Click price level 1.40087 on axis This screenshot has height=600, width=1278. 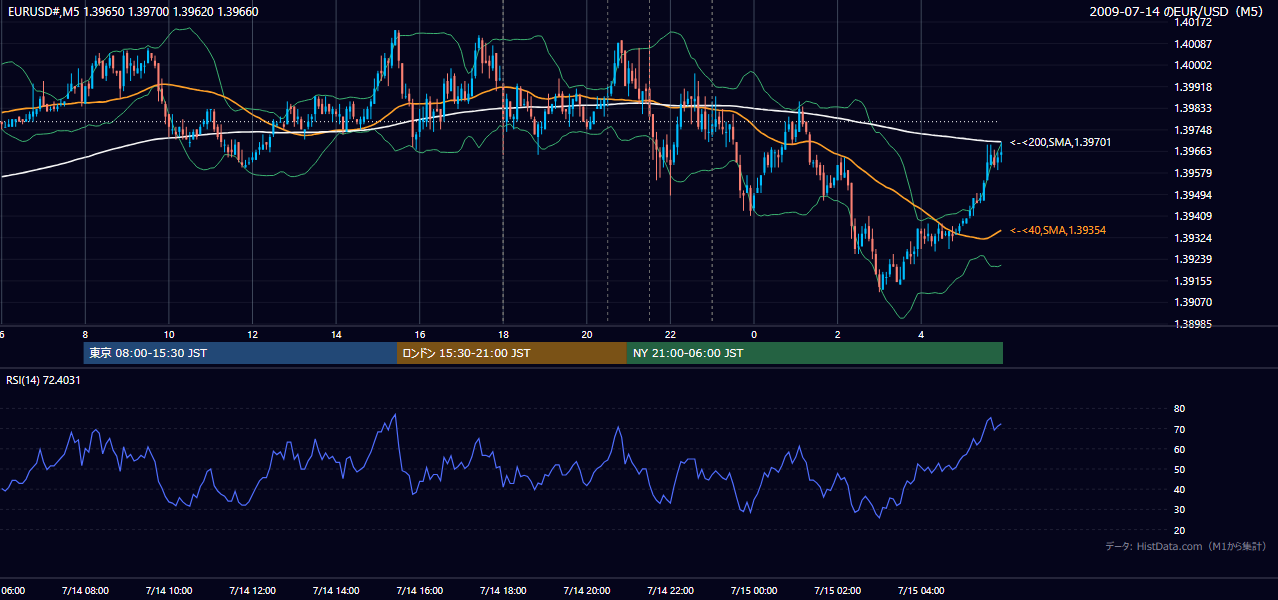coord(1194,44)
